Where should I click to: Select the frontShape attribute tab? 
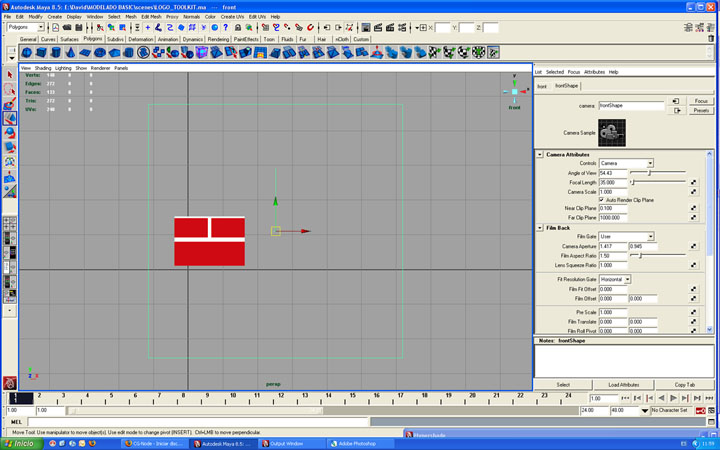566,86
